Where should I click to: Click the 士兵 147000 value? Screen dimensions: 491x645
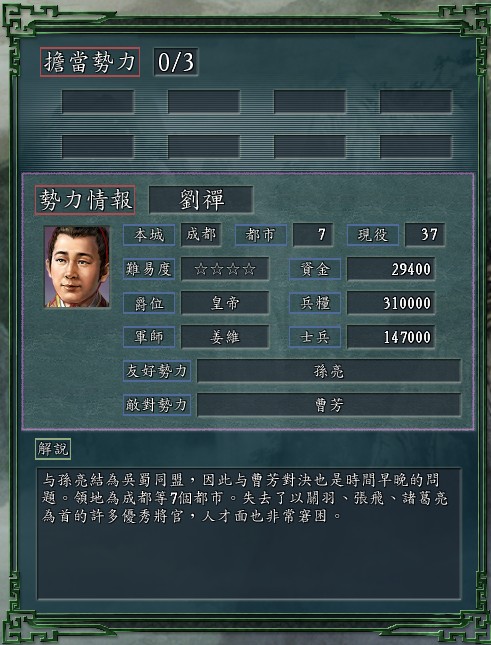point(391,337)
